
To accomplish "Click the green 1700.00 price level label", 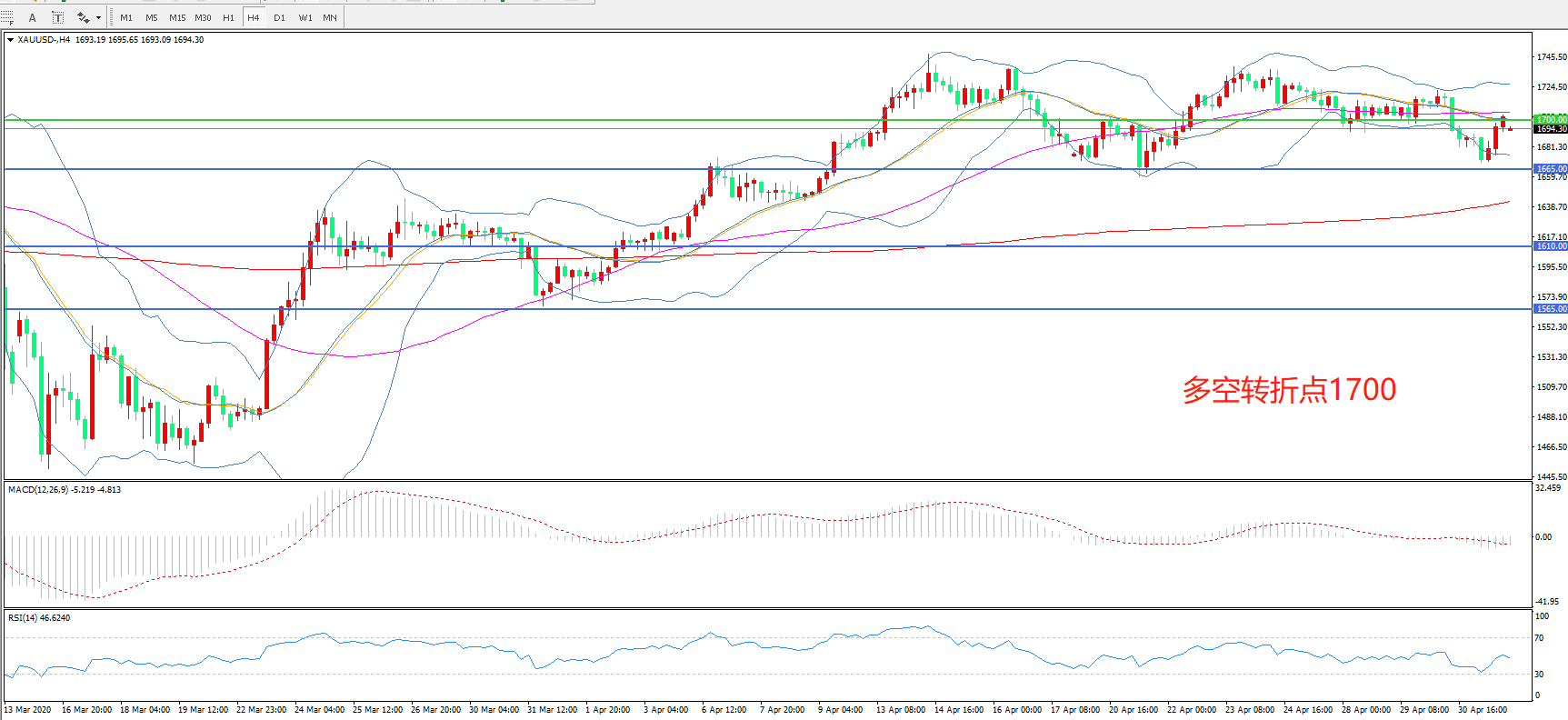I will [1551, 119].
